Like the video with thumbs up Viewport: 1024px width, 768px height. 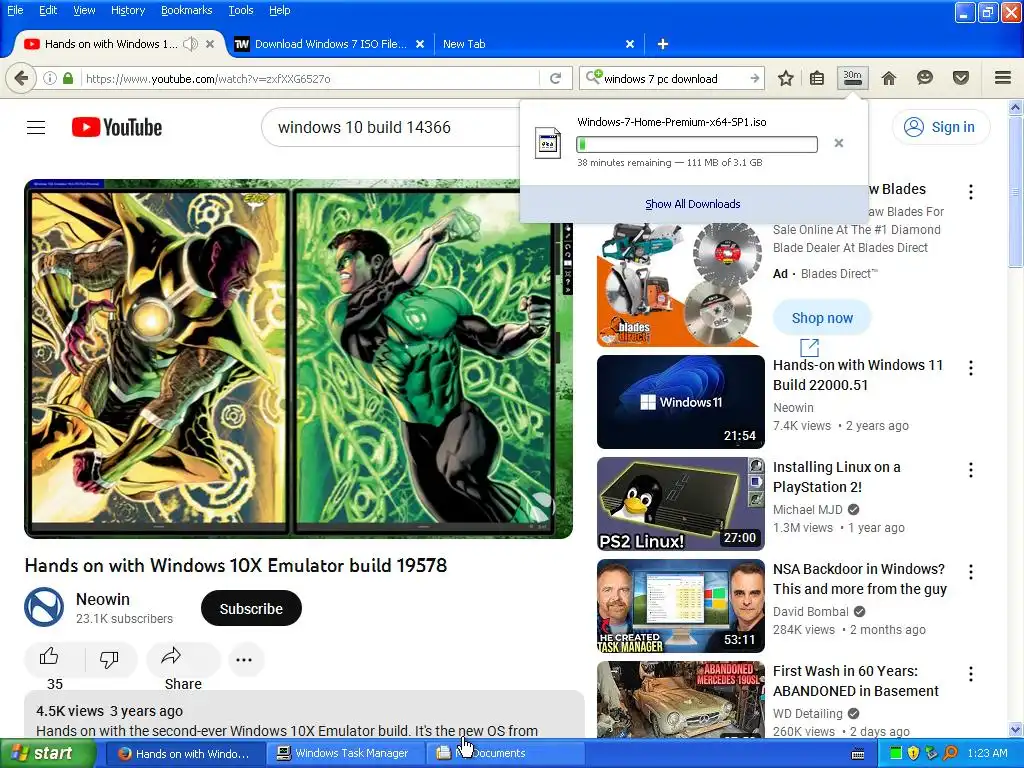(50, 658)
